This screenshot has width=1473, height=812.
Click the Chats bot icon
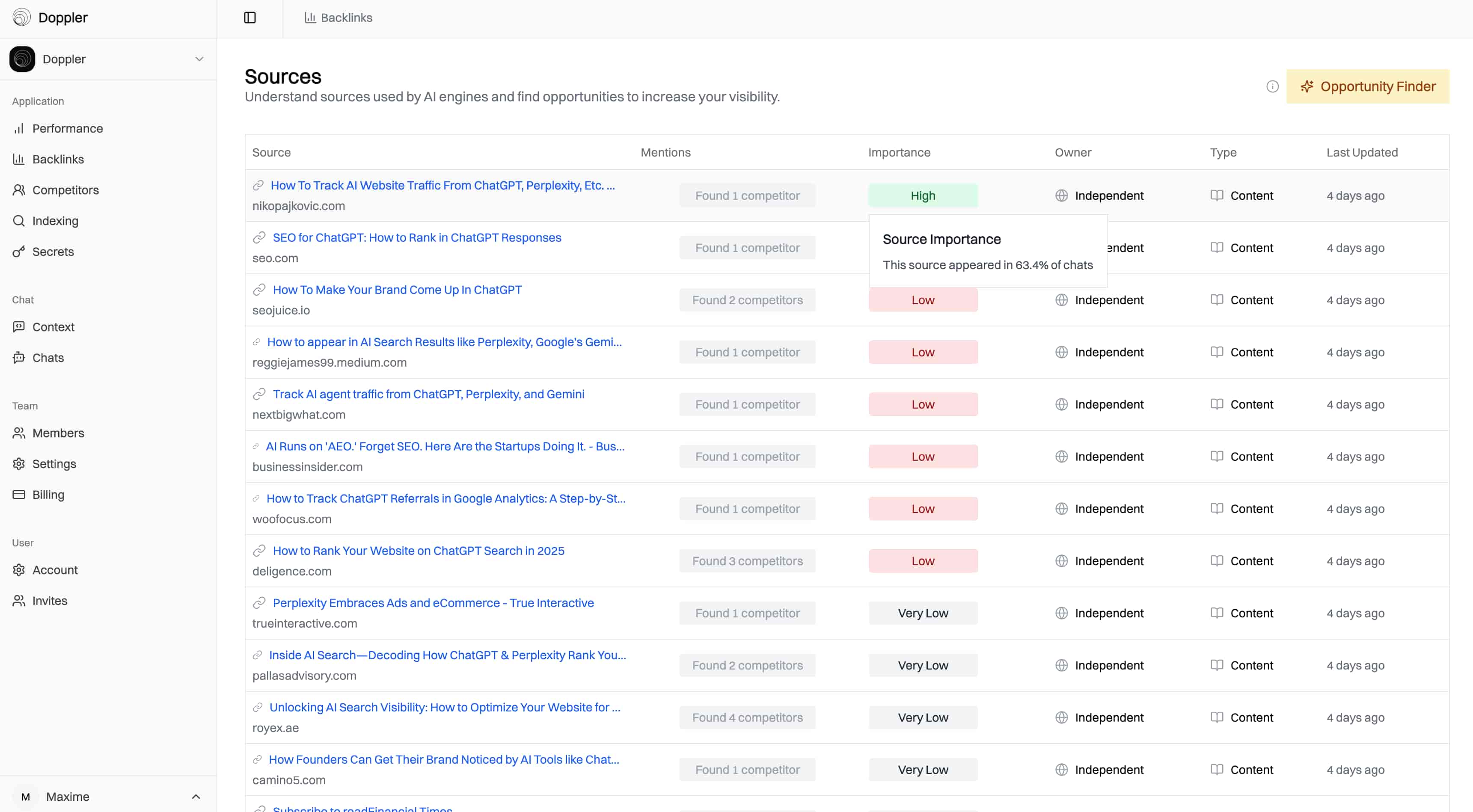click(19, 357)
